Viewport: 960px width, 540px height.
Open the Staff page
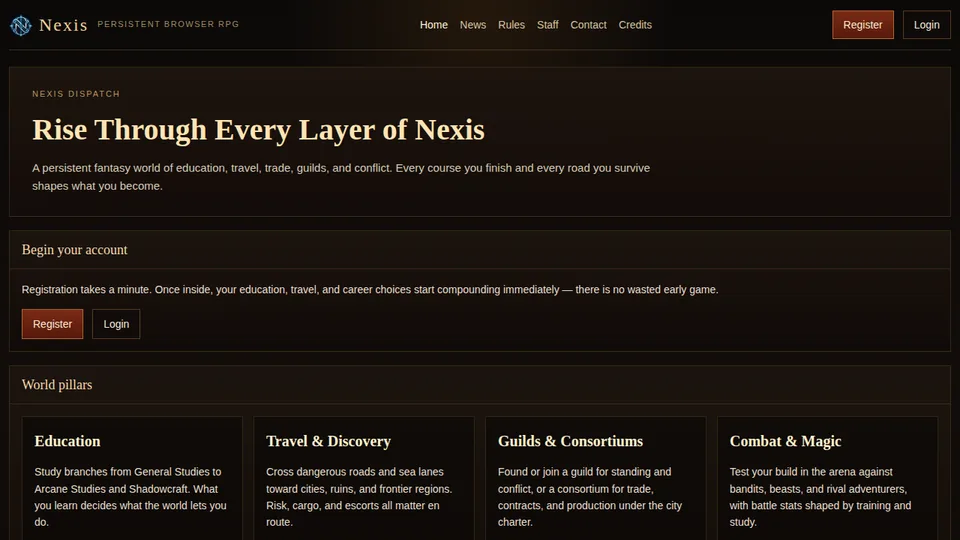tap(547, 25)
